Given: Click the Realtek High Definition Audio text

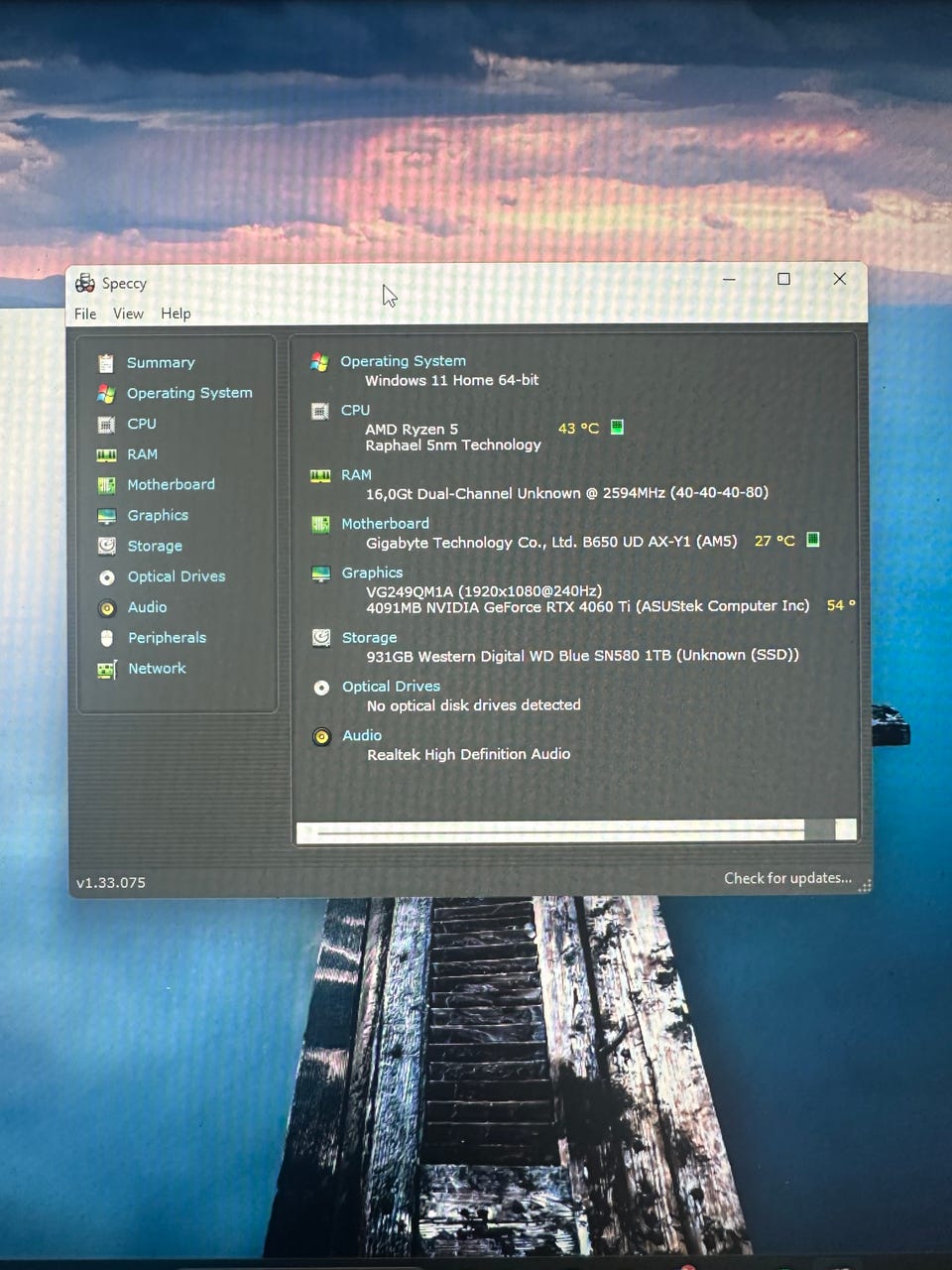Looking at the screenshot, I should coord(469,754).
